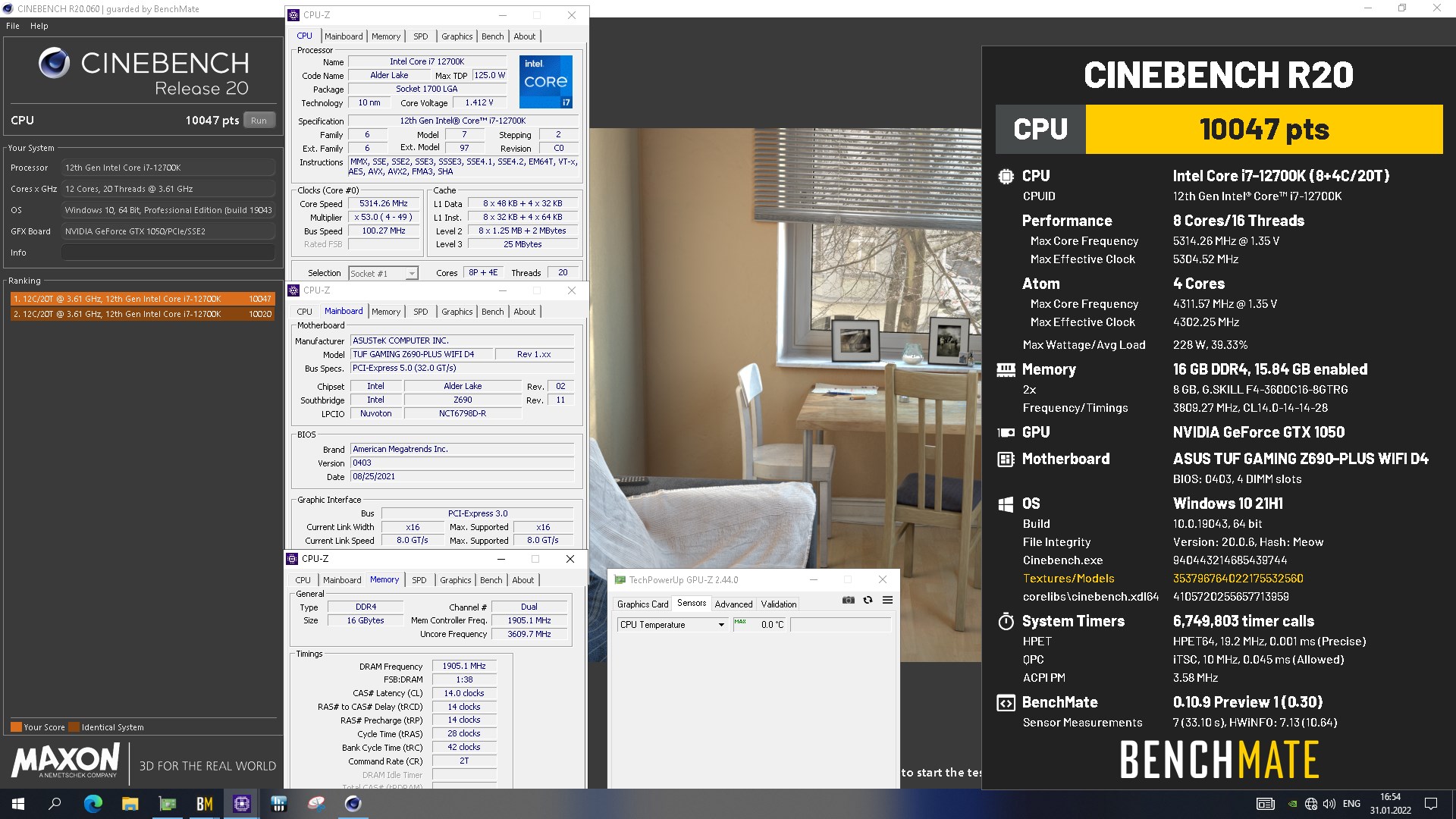Switch to Cinebench taskbar icon

(x=353, y=804)
